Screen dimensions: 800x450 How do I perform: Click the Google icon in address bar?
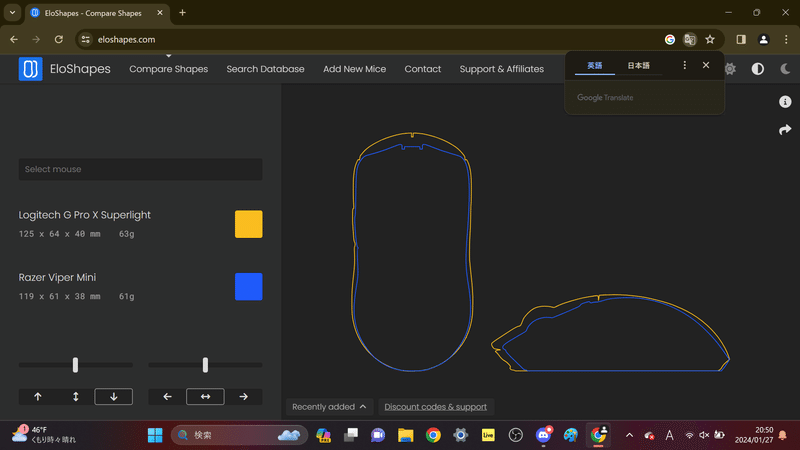670,39
